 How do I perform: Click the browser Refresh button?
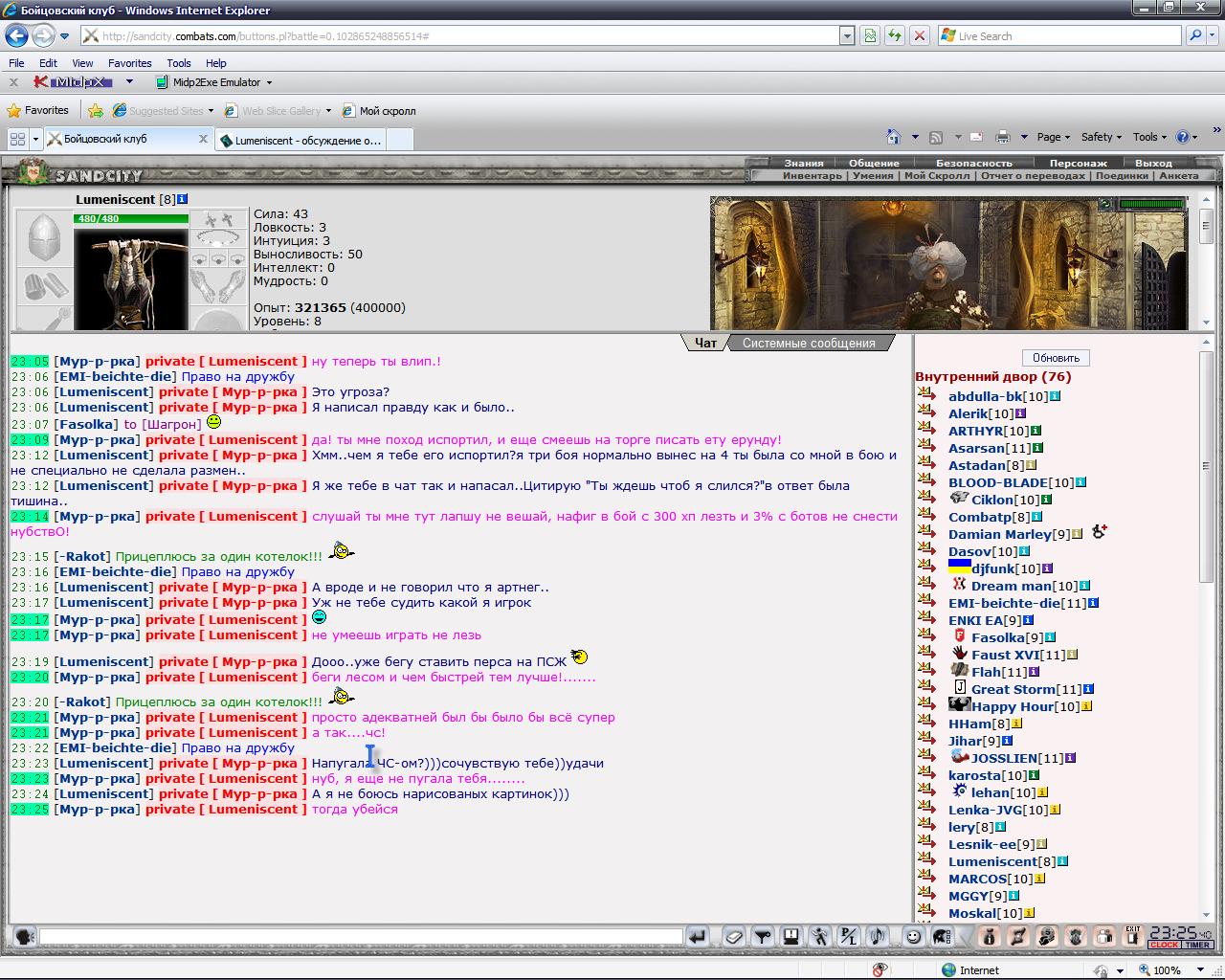894,35
